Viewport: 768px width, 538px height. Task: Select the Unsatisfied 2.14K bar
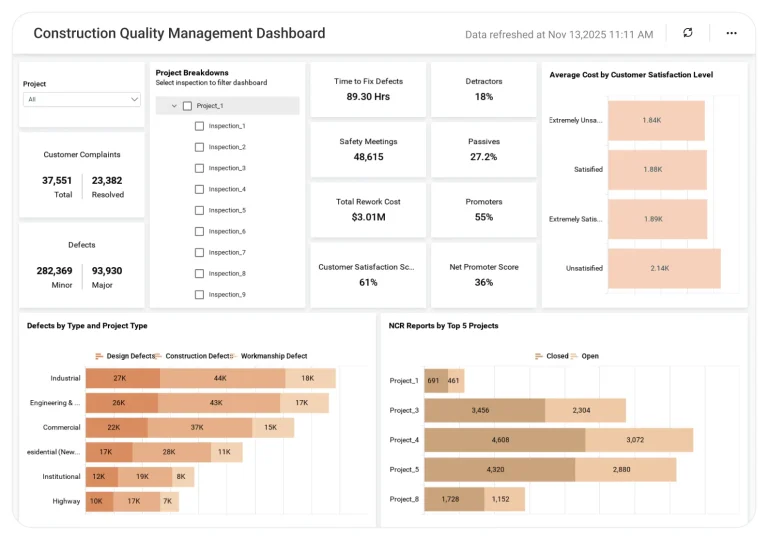click(664, 269)
